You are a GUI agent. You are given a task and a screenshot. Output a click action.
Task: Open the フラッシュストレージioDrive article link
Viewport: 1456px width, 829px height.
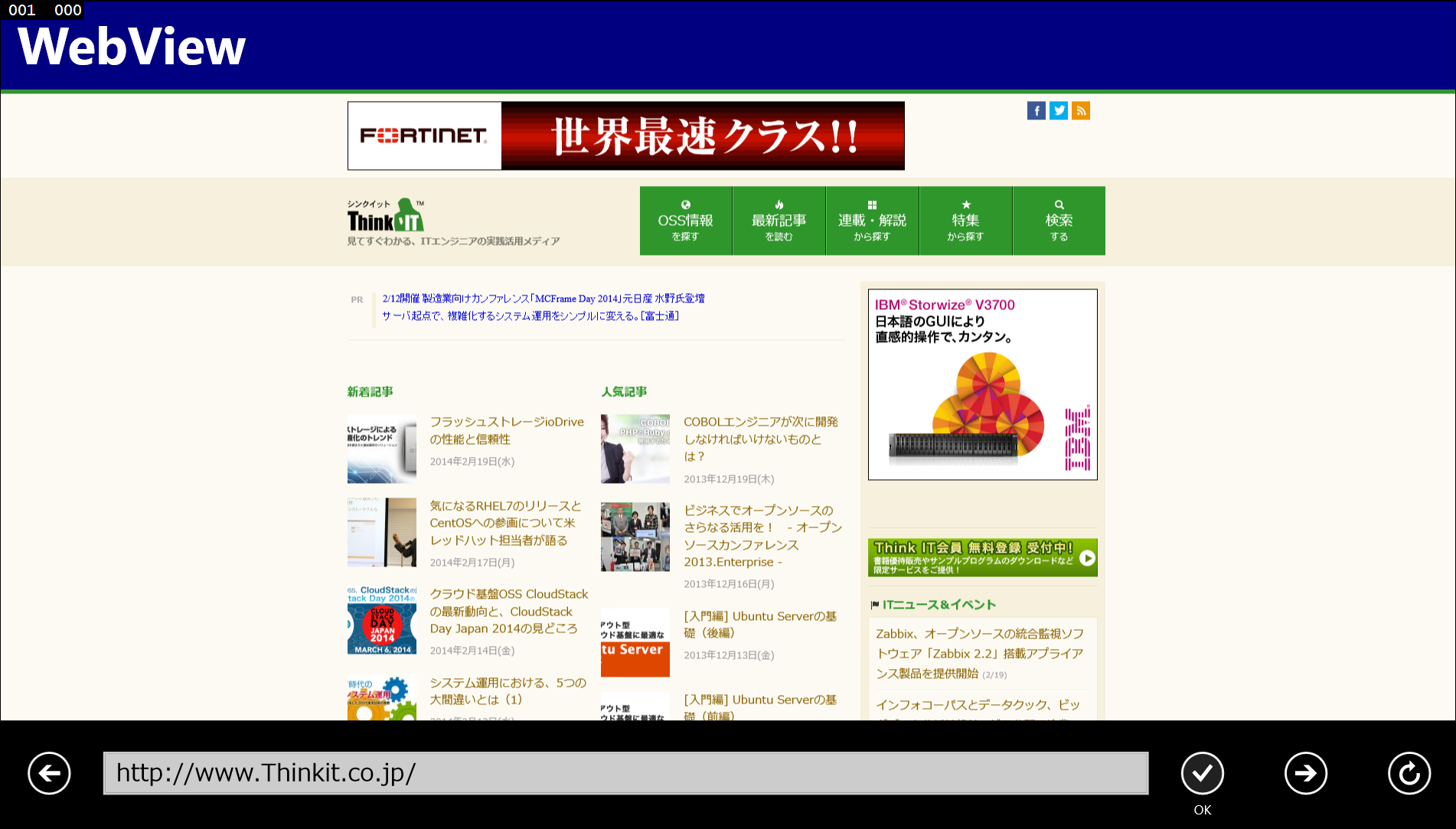(507, 430)
